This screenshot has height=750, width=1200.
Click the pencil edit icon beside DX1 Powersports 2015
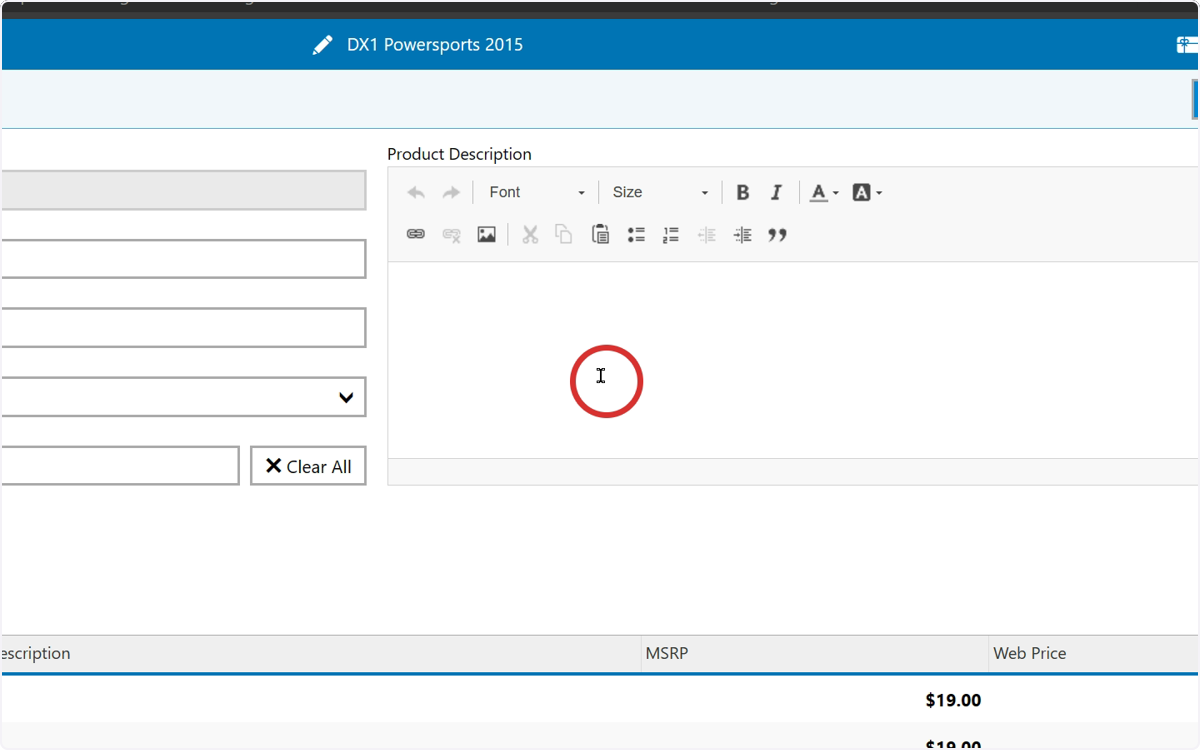click(322, 45)
